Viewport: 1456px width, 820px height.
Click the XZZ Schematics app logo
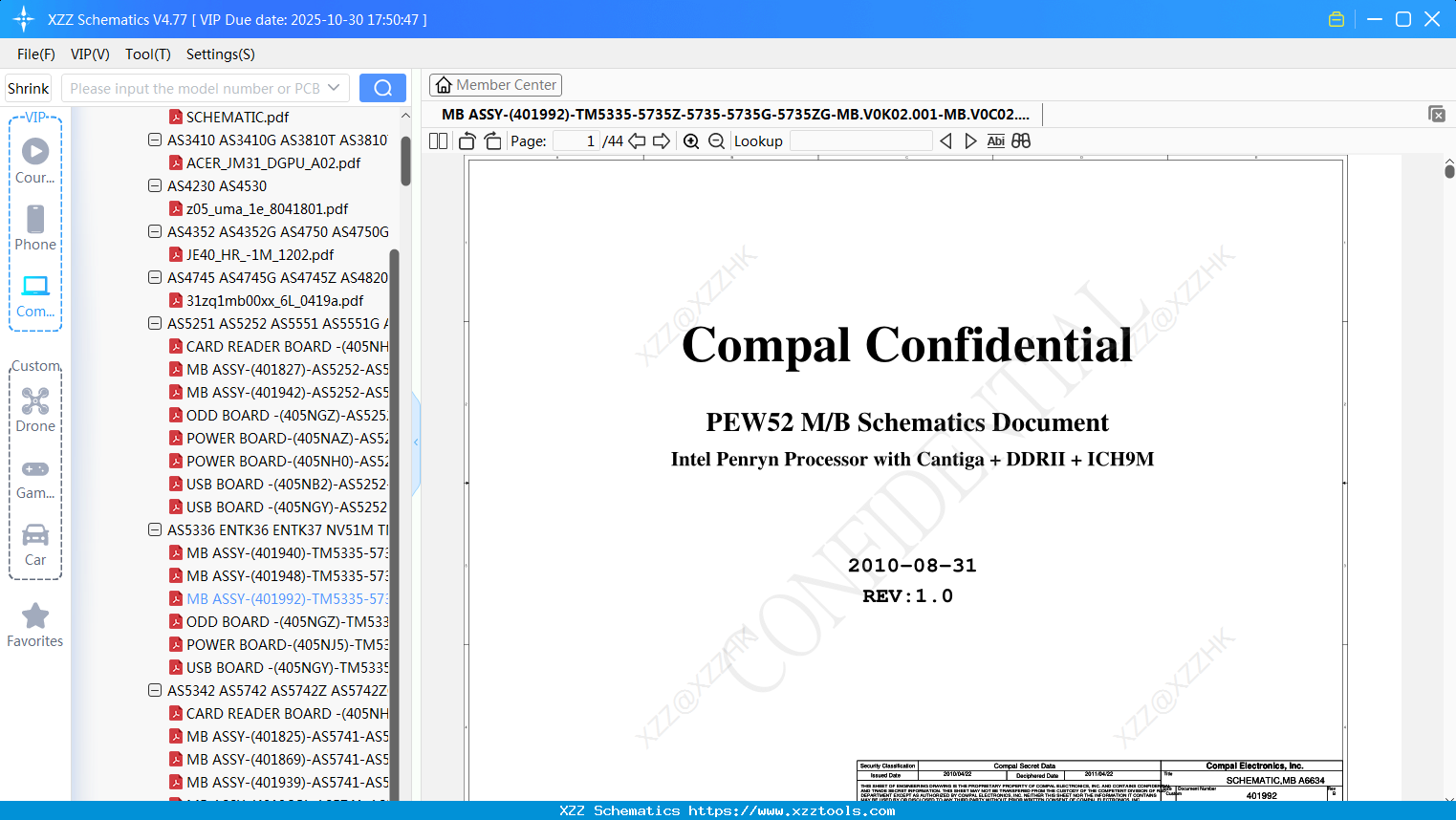pos(24,19)
